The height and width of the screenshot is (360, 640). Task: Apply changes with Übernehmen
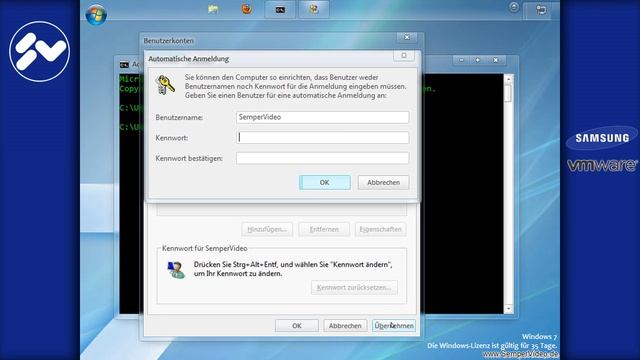(x=394, y=326)
